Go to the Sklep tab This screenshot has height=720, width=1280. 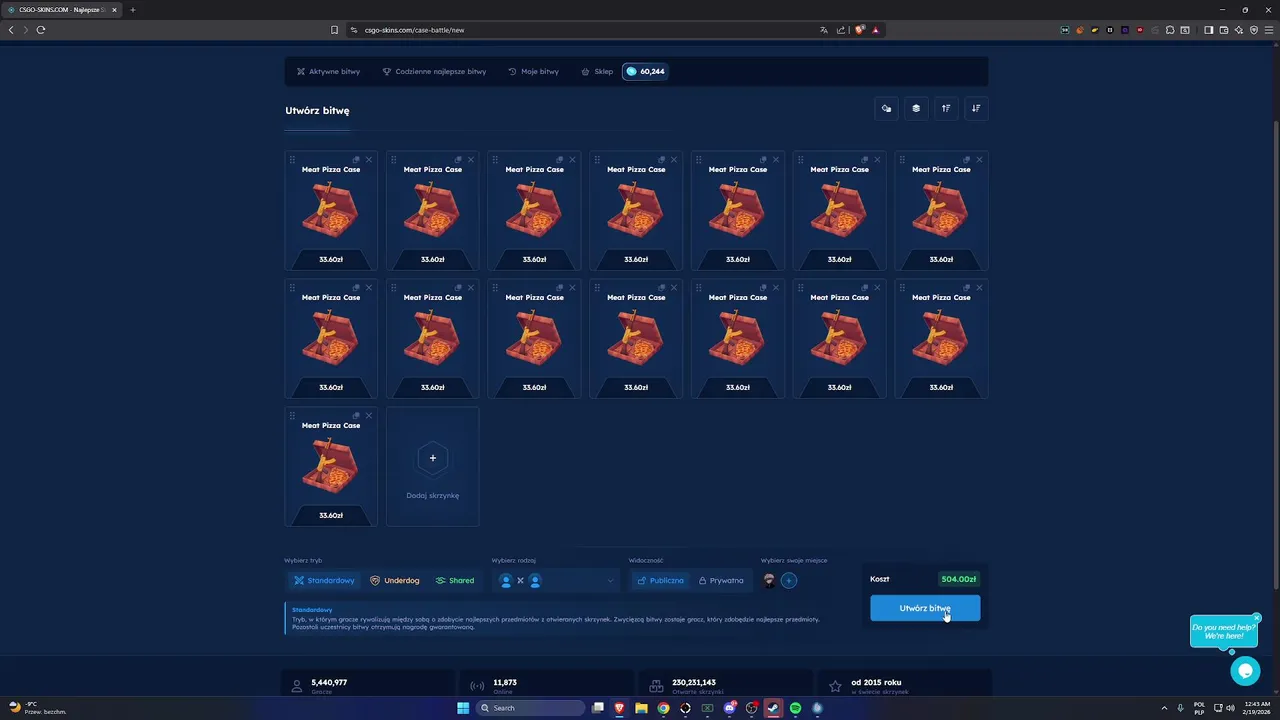[597, 72]
